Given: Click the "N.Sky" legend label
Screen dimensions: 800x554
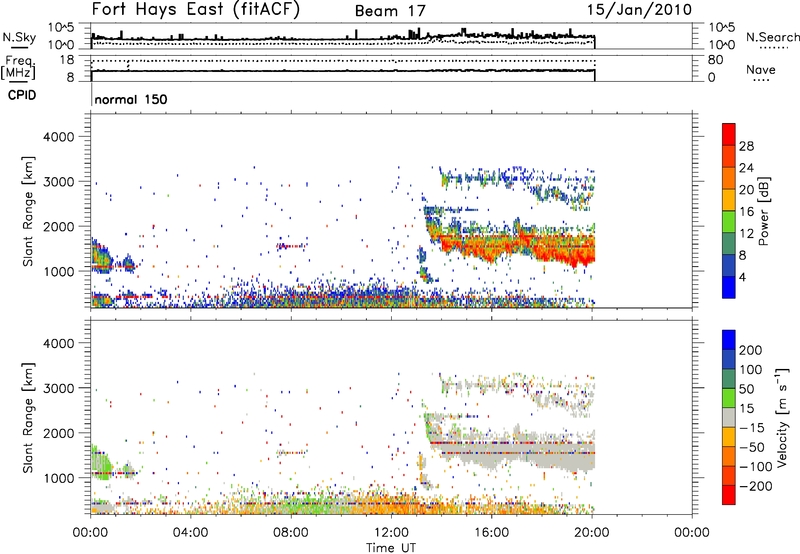Looking at the screenshot, I should (x=19, y=37).
